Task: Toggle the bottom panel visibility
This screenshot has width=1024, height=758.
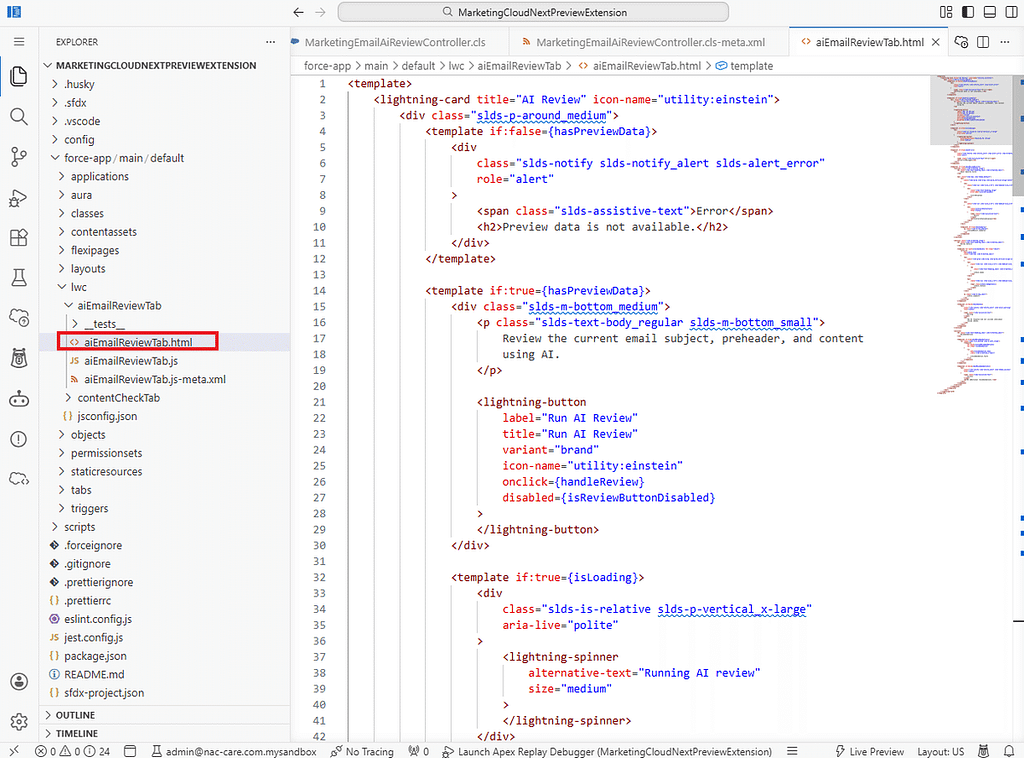Action: (990, 12)
